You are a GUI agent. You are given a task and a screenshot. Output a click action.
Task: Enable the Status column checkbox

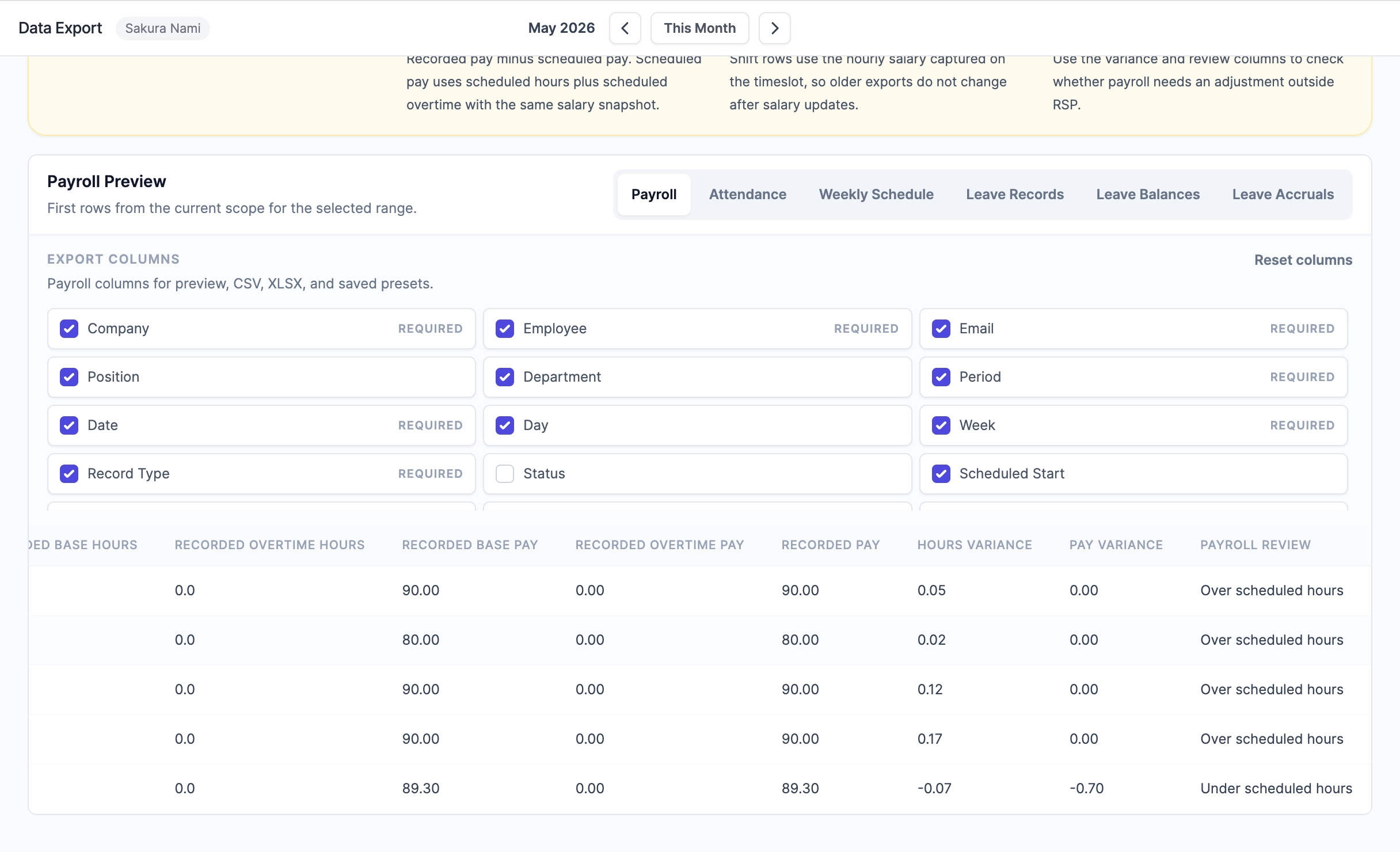click(505, 474)
